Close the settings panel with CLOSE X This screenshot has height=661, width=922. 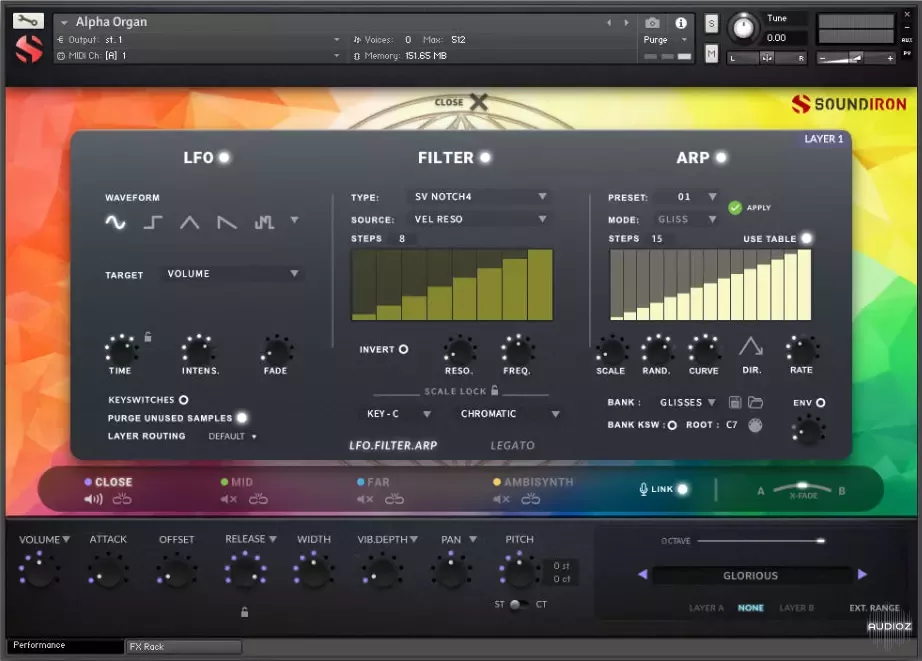pos(462,102)
